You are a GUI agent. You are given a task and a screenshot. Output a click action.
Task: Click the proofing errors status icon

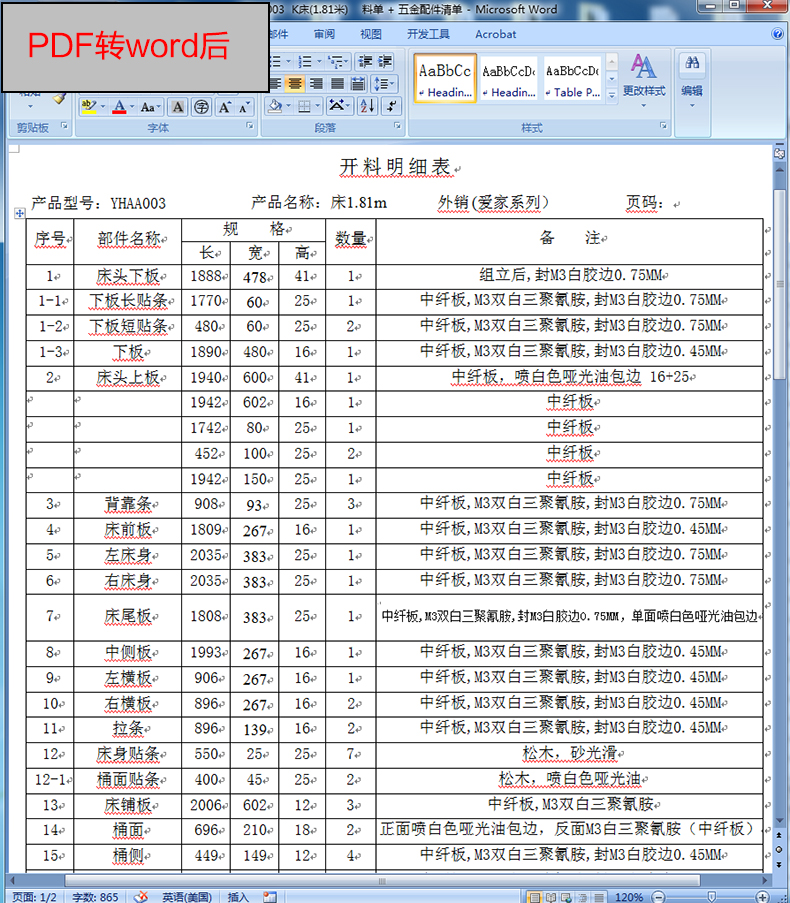coord(140,897)
